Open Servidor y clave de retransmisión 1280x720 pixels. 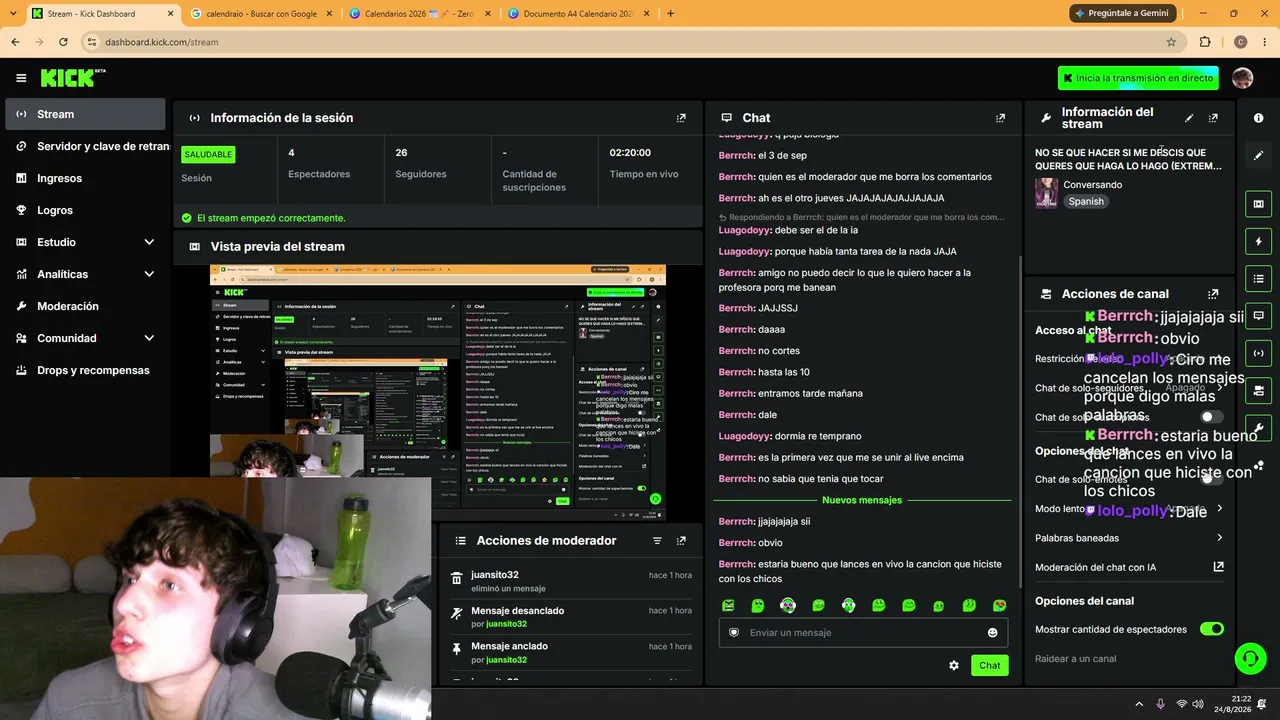pyautogui.click(x=85, y=146)
